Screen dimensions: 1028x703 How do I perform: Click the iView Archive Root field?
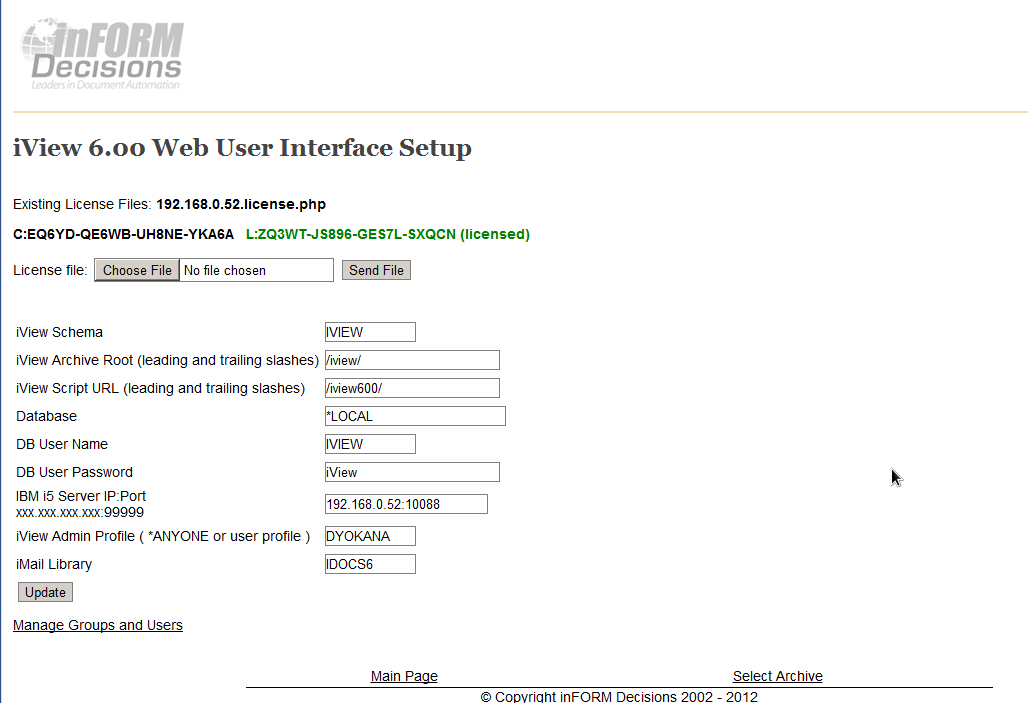click(412, 360)
